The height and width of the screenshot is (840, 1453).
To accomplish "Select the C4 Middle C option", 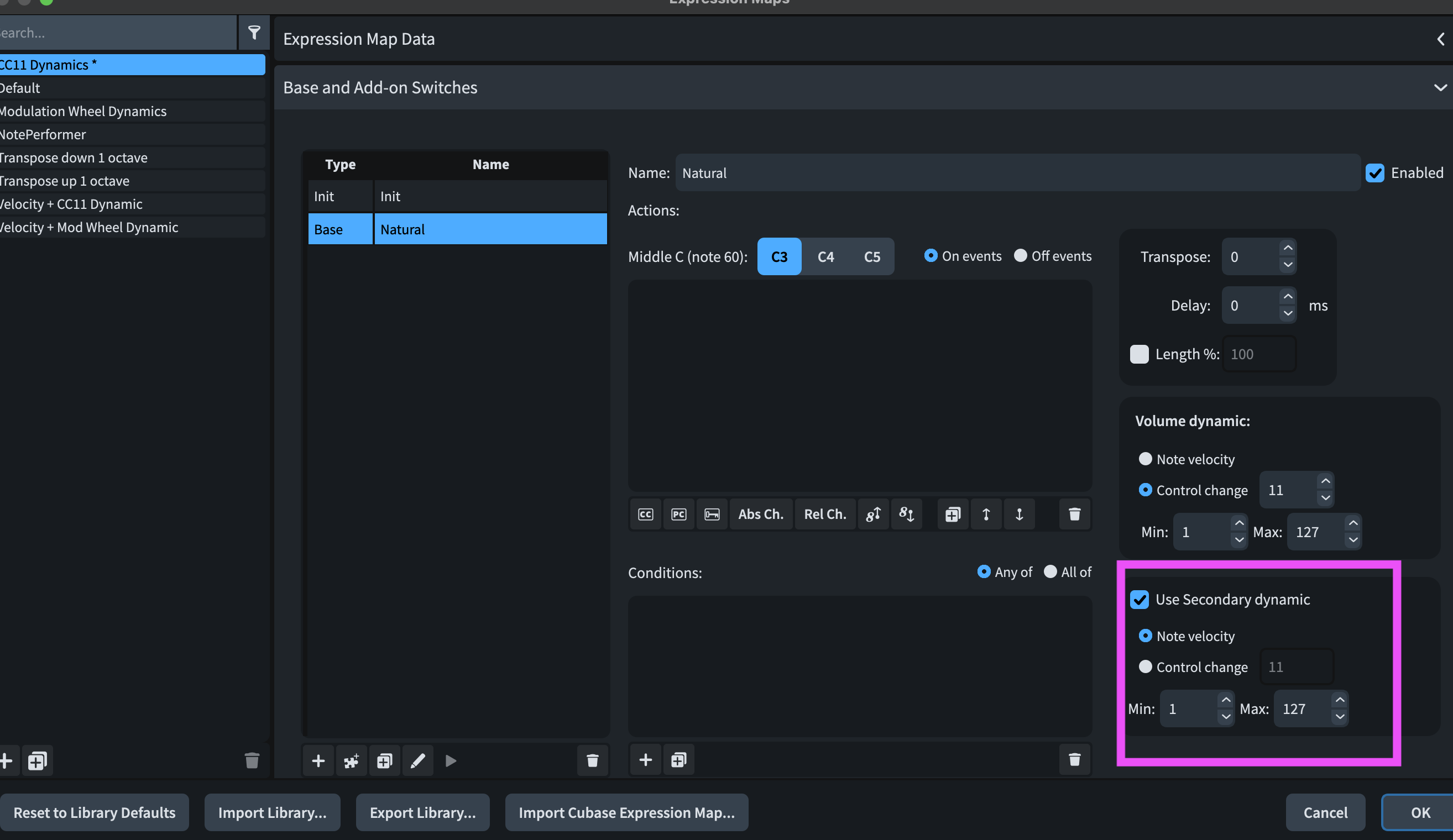I will [825, 256].
